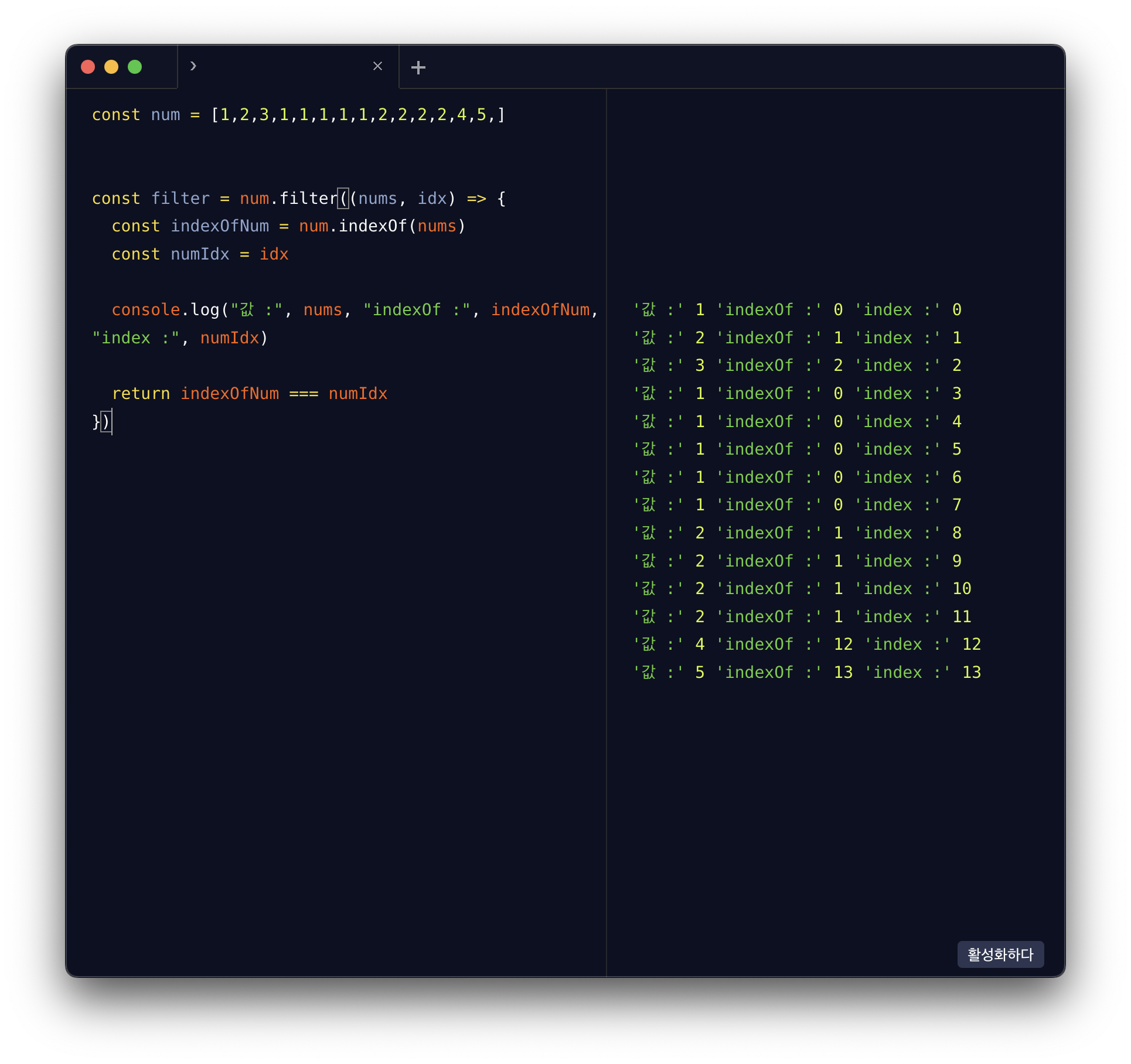
Task: Close the current tab with the X
Action: (377, 66)
